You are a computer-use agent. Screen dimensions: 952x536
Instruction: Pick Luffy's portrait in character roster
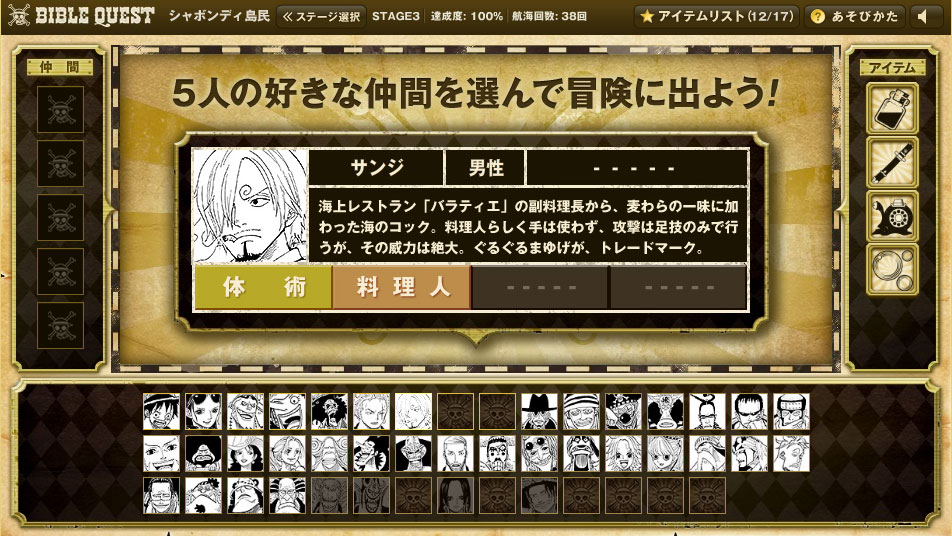[162, 411]
